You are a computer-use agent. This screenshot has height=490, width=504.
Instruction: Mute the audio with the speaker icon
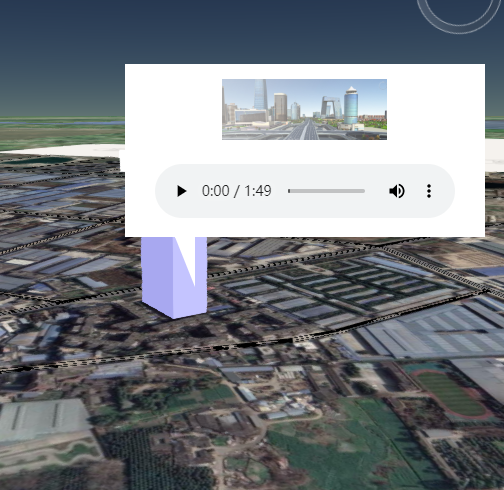tap(397, 191)
